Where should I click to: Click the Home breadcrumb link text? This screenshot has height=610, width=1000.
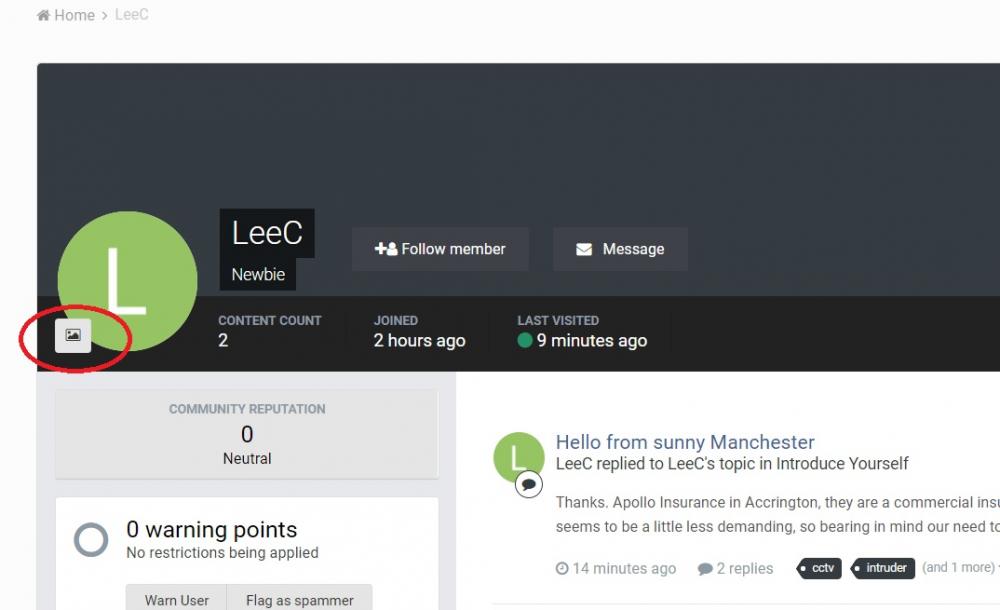click(75, 15)
